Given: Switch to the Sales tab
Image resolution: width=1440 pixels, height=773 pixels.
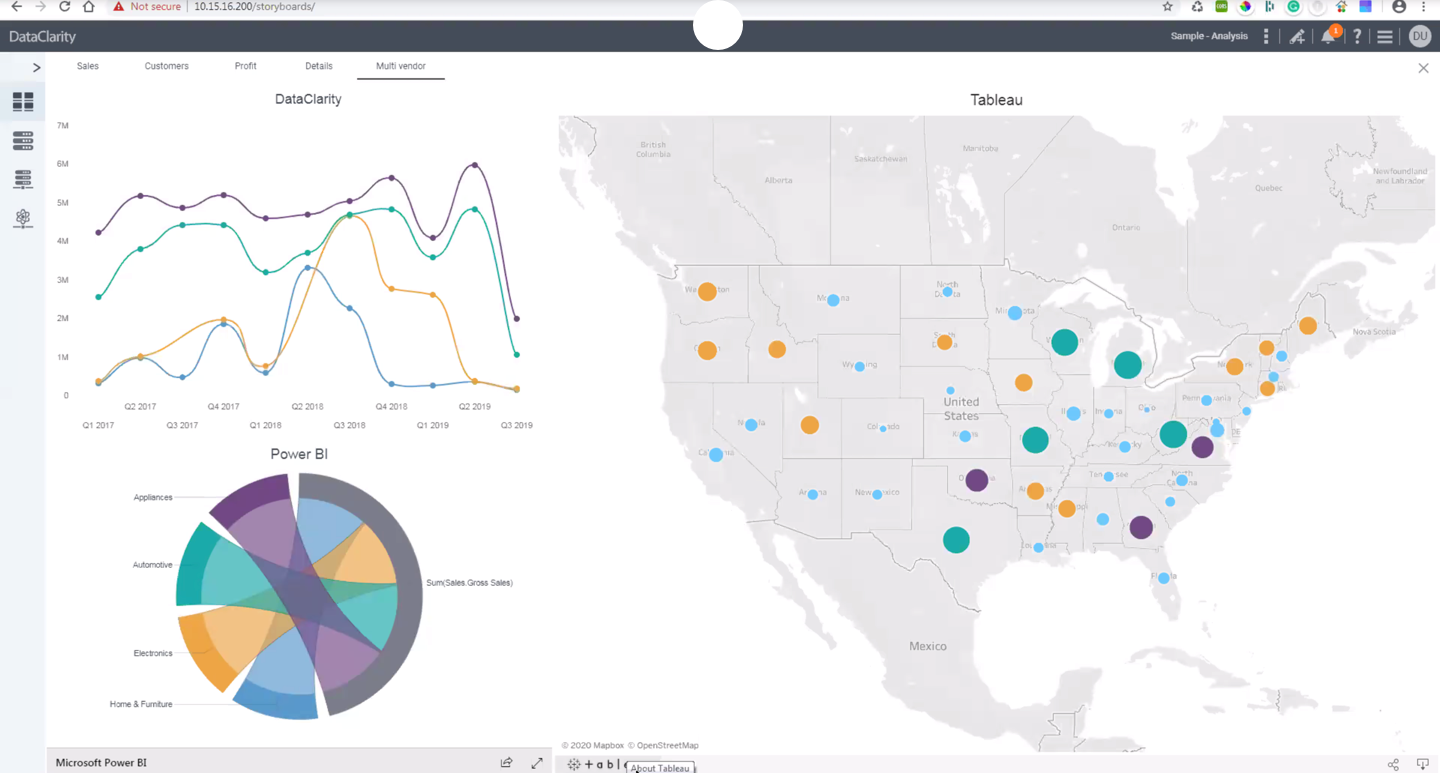Looking at the screenshot, I should (x=88, y=66).
